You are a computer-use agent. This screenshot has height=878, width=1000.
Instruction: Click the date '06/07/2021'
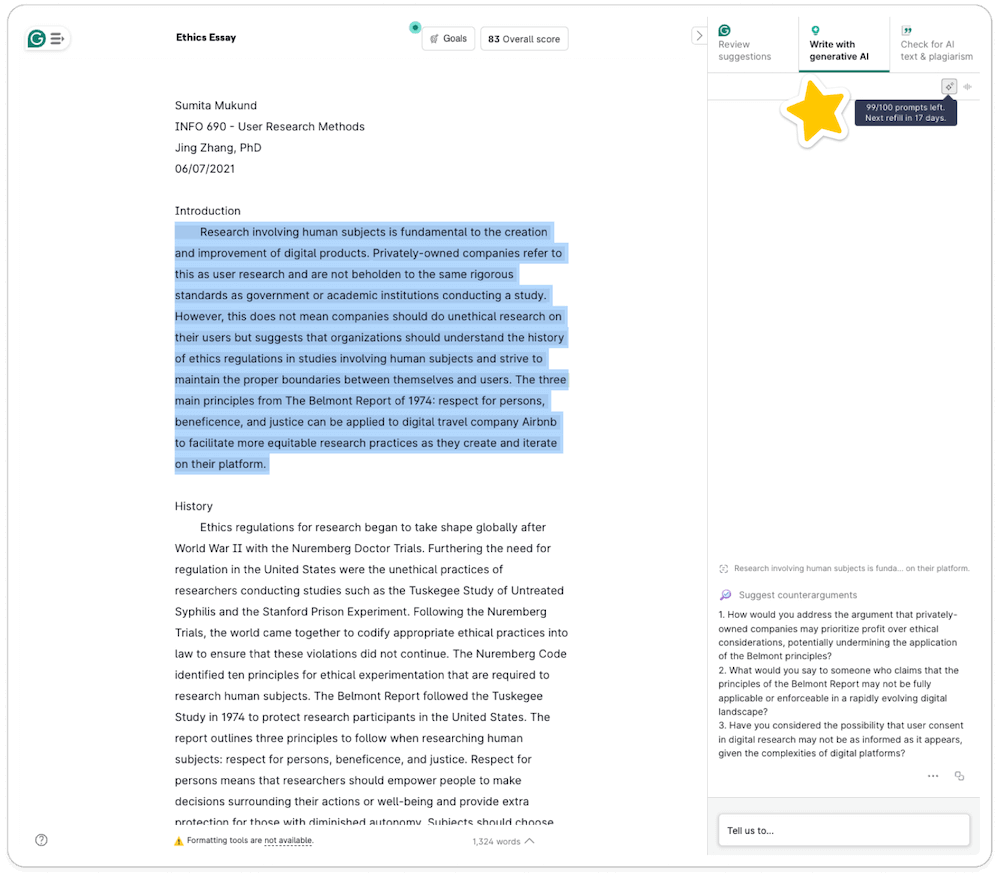click(x=205, y=169)
